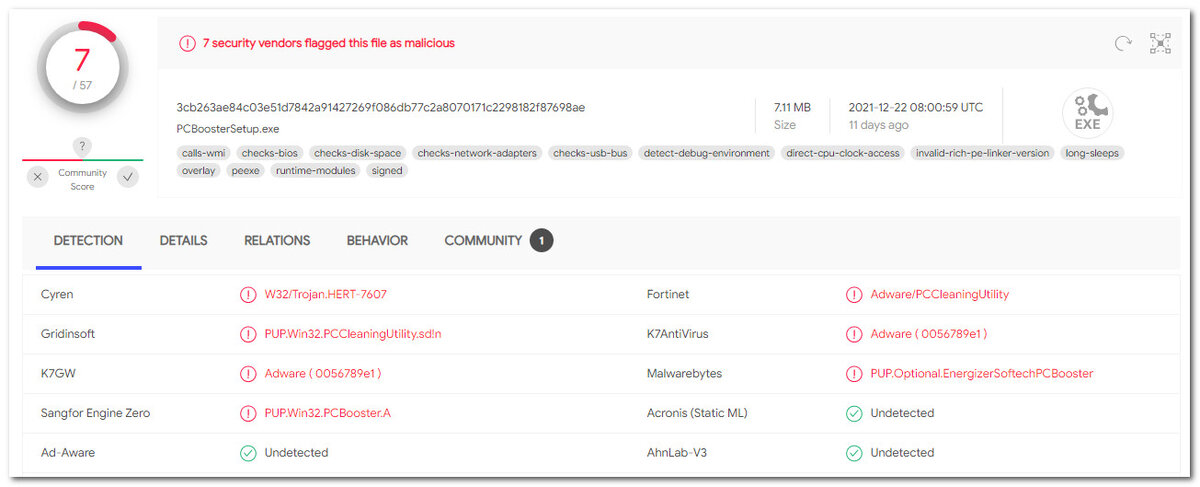Screen dimensions: 1200x487
Task: Click the long-sleeps tag
Action: [x=1092, y=153]
